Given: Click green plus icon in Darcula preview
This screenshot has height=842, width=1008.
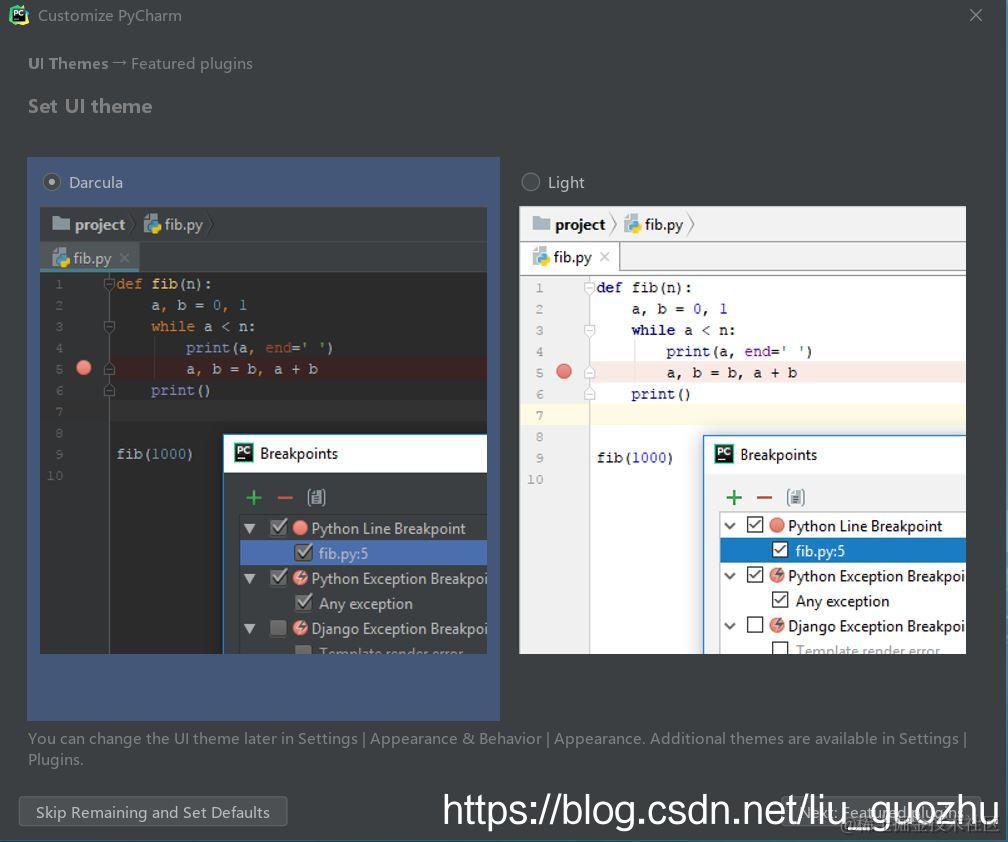Looking at the screenshot, I should 254,497.
